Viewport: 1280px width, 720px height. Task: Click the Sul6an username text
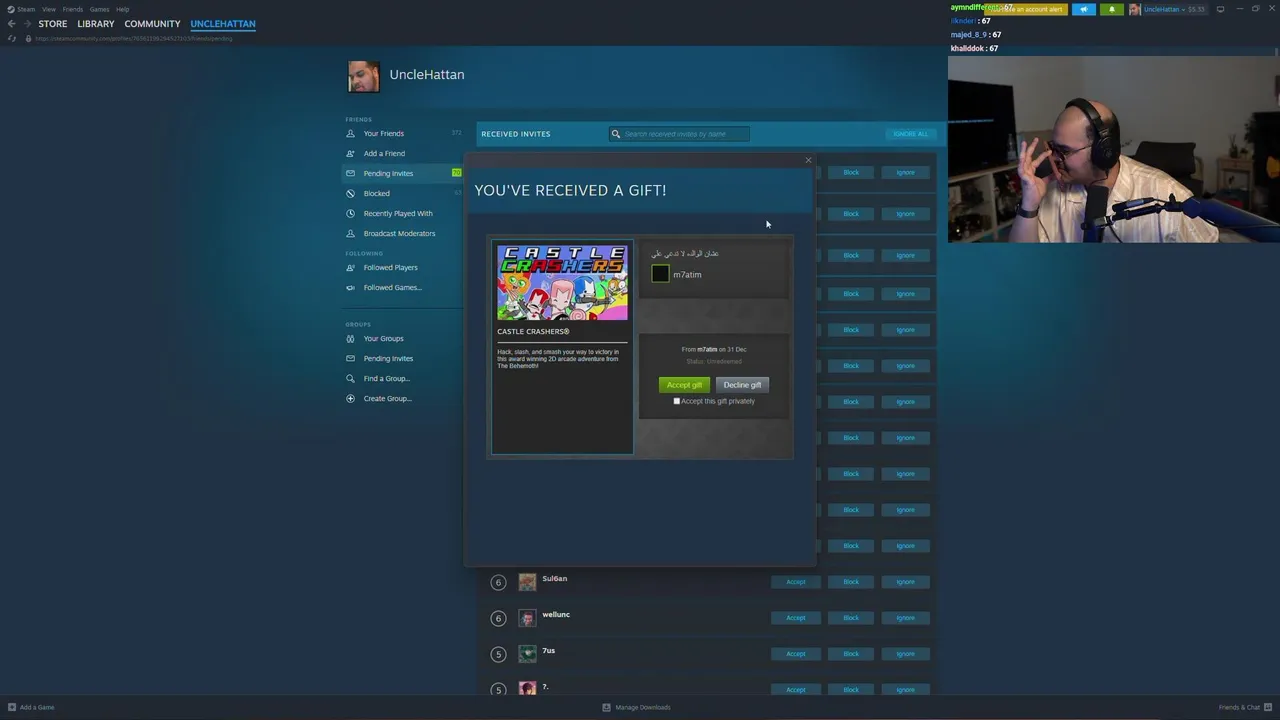tap(555, 578)
